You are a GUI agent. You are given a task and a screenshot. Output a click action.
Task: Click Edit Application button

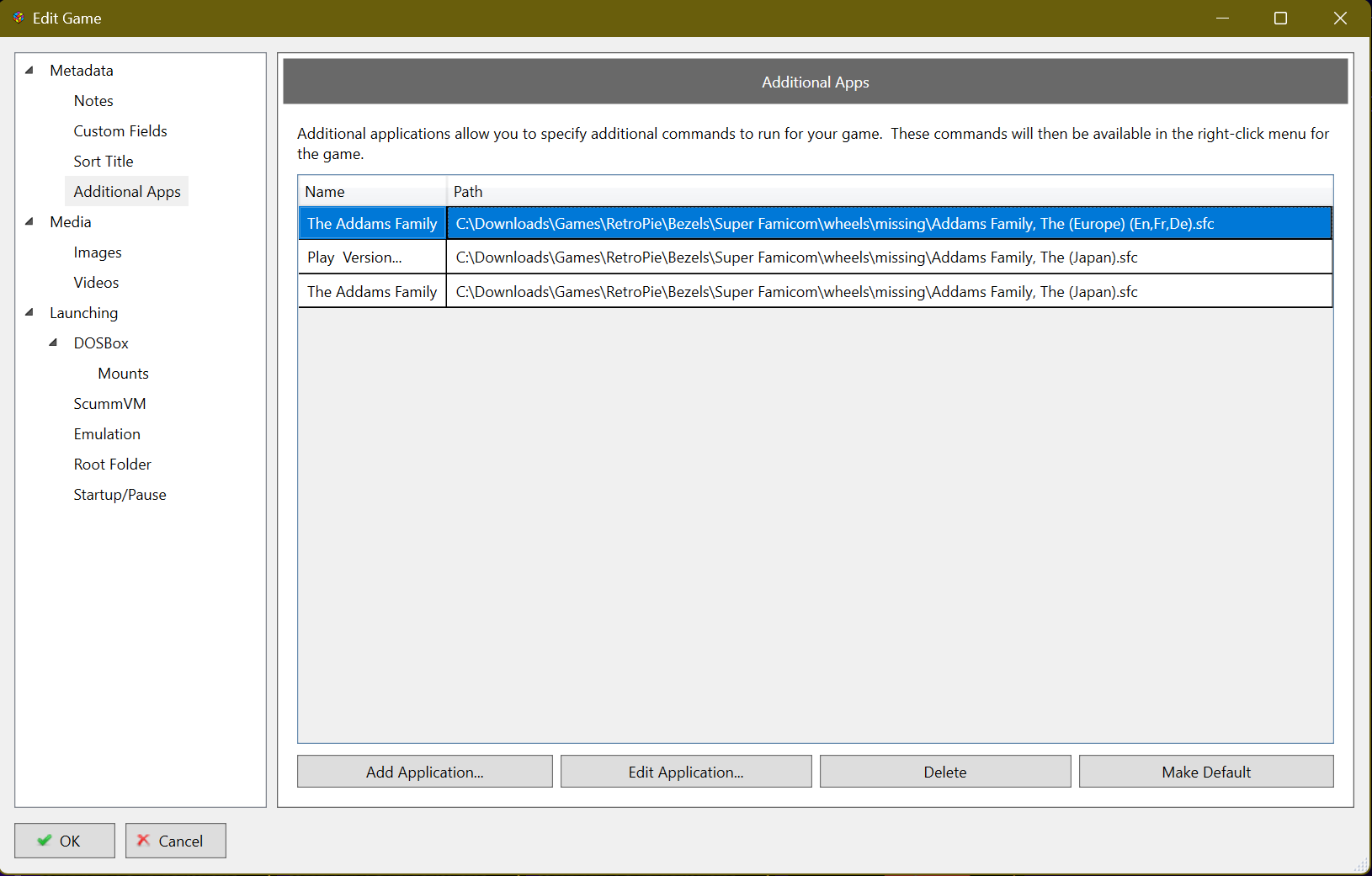tap(686, 772)
